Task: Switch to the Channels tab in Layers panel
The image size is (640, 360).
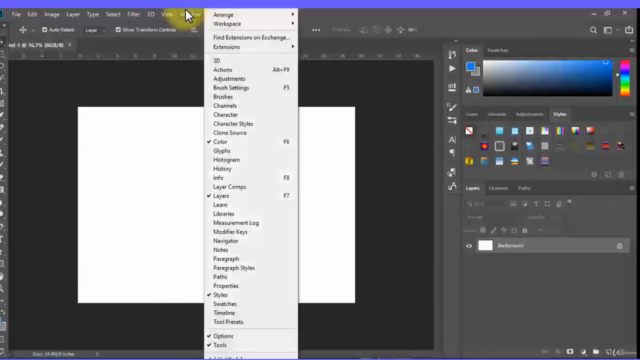Action: tap(498, 188)
